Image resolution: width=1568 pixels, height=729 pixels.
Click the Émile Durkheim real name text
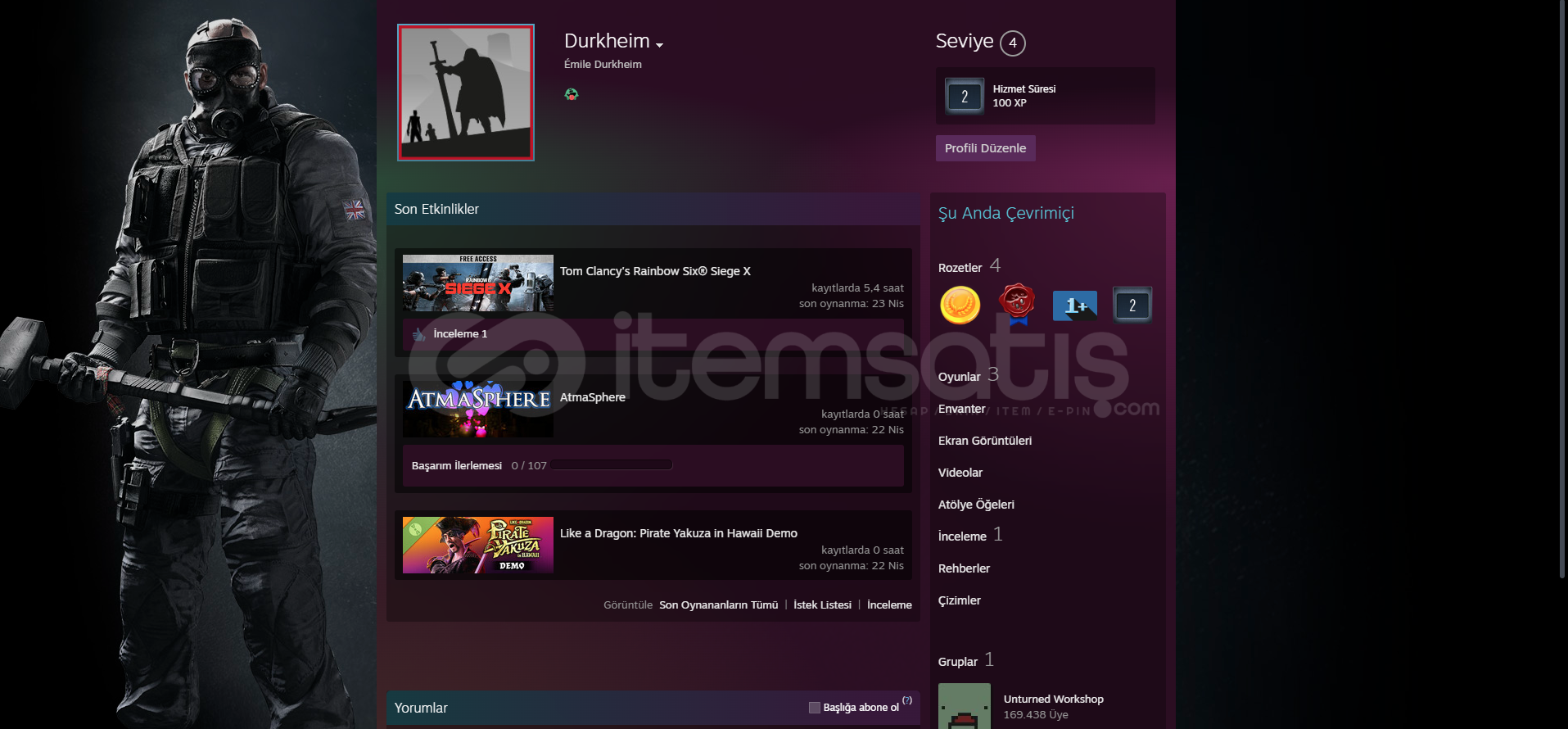tap(603, 65)
